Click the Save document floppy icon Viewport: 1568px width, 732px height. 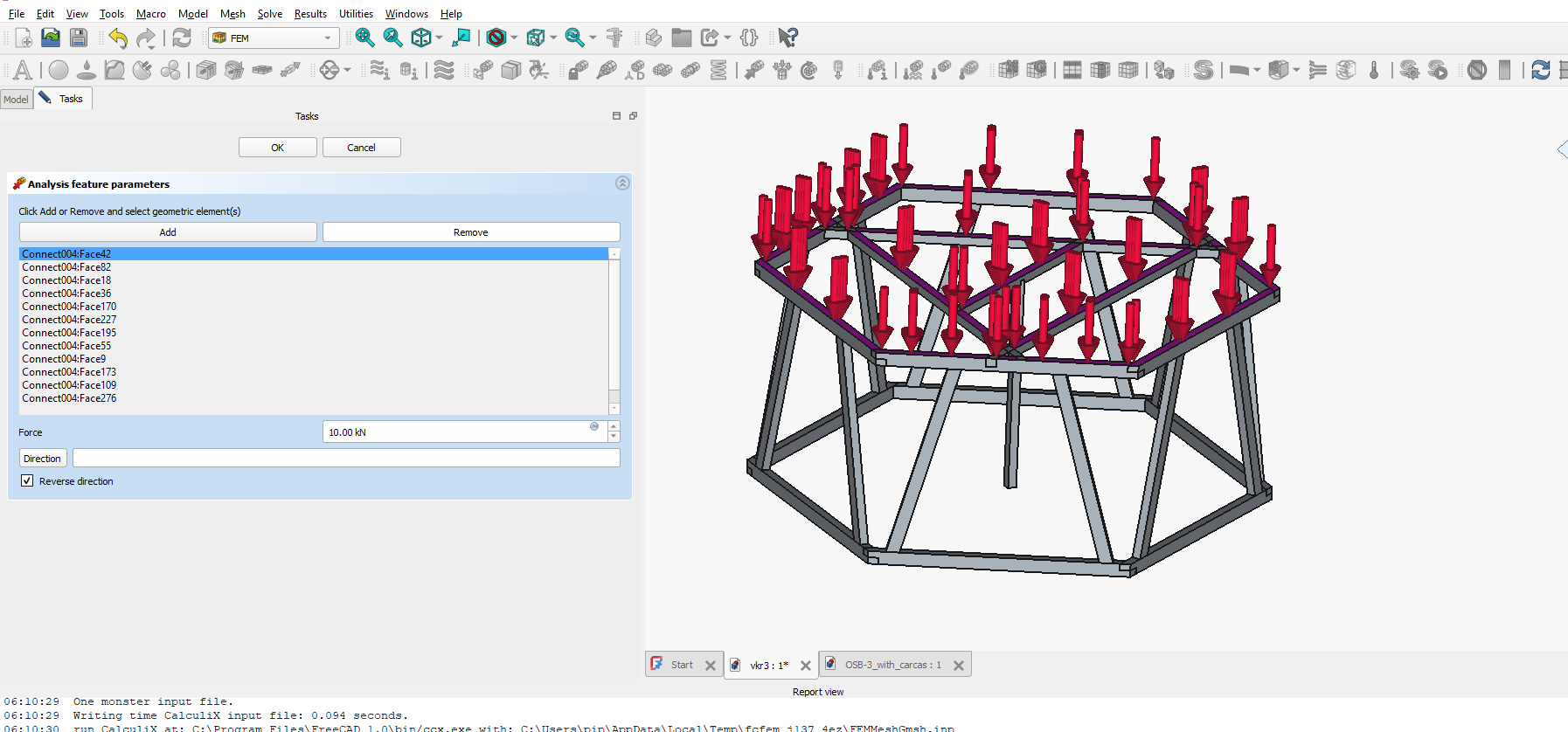(79, 38)
